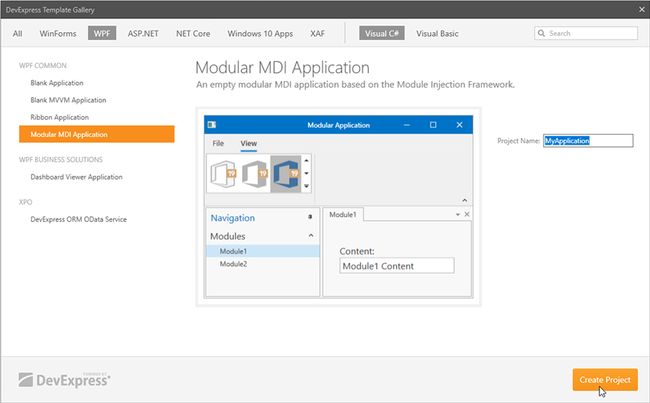
Task: Click the template Search field
Action: (x=586, y=33)
